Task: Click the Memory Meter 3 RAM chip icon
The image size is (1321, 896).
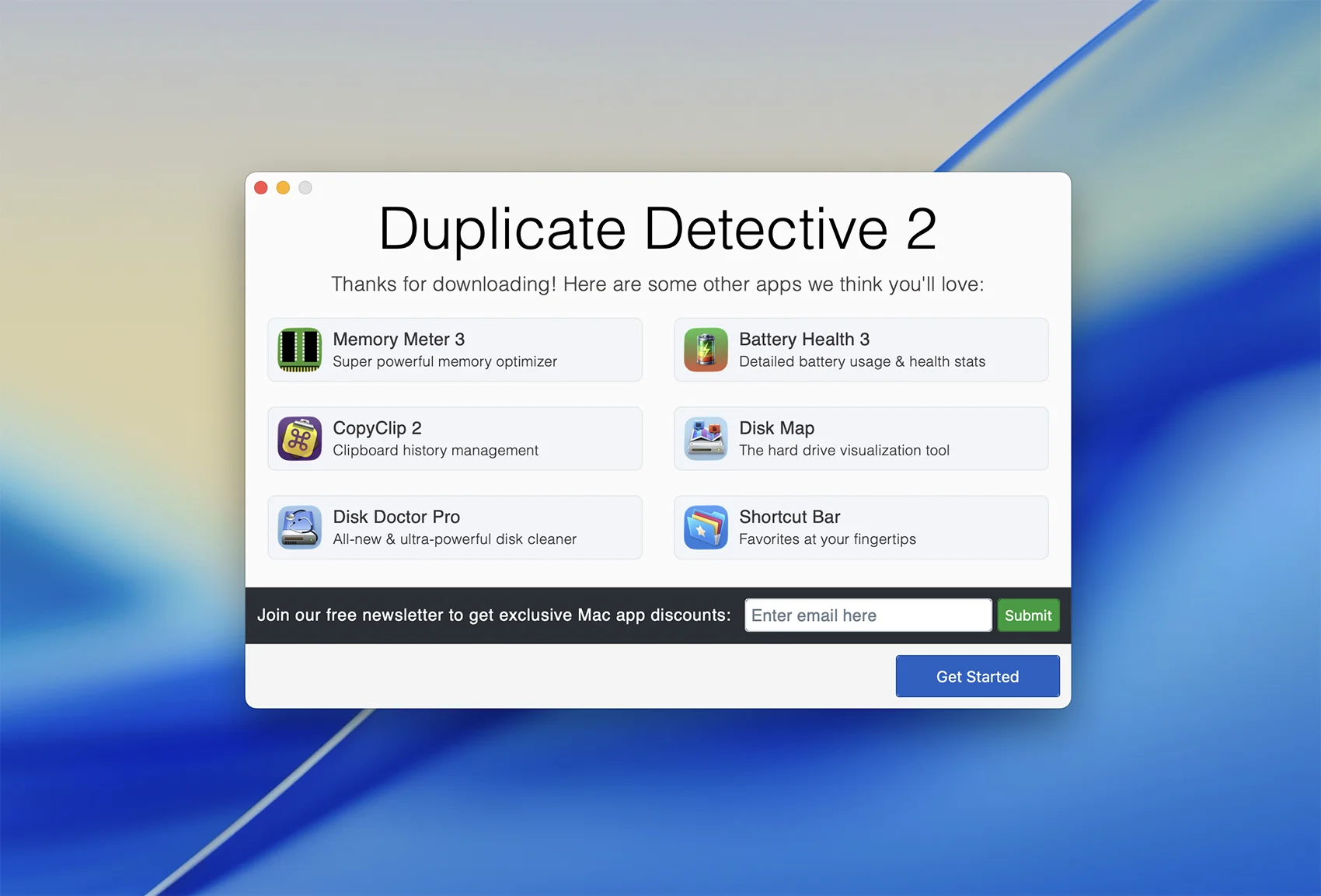Action: 300,350
